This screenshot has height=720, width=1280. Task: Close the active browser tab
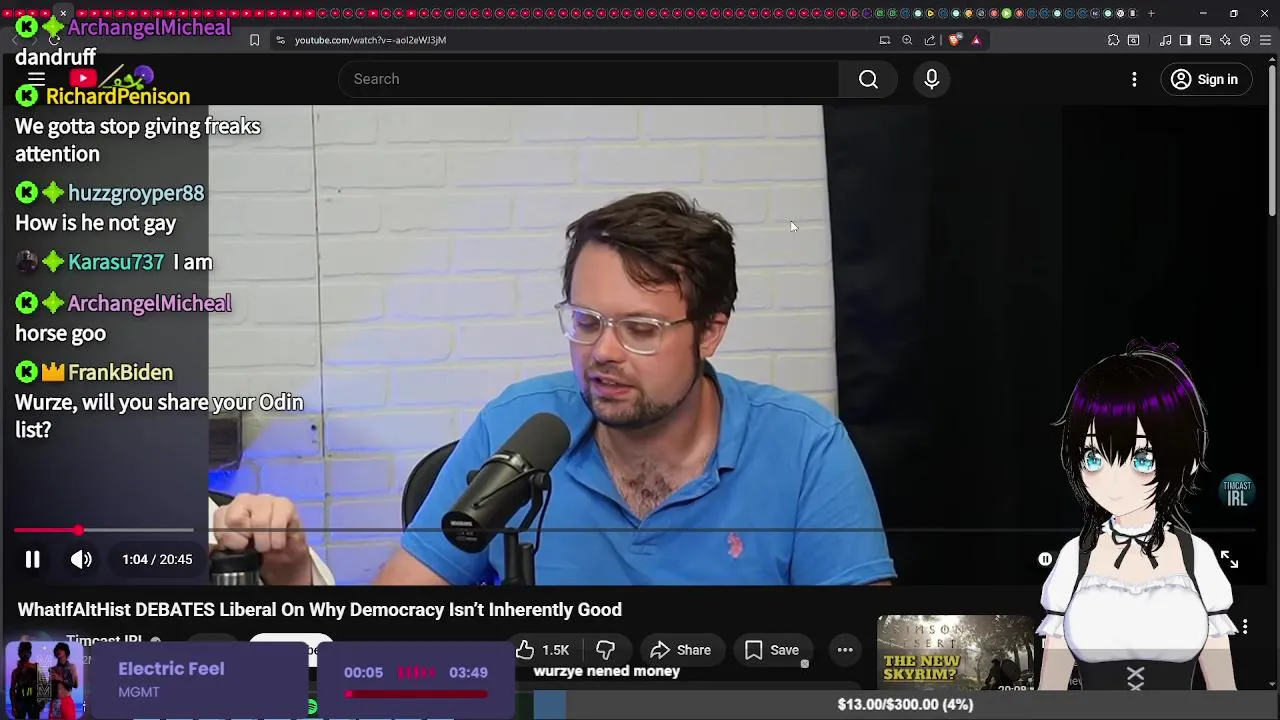[x=63, y=13]
